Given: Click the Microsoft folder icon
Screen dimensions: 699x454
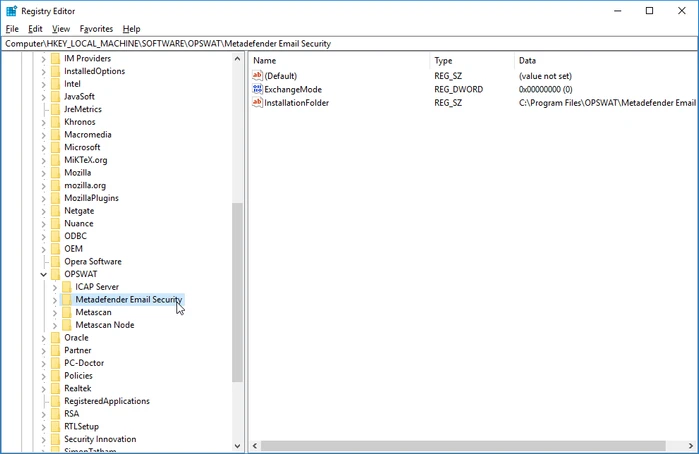Looking at the screenshot, I should [55, 147].
